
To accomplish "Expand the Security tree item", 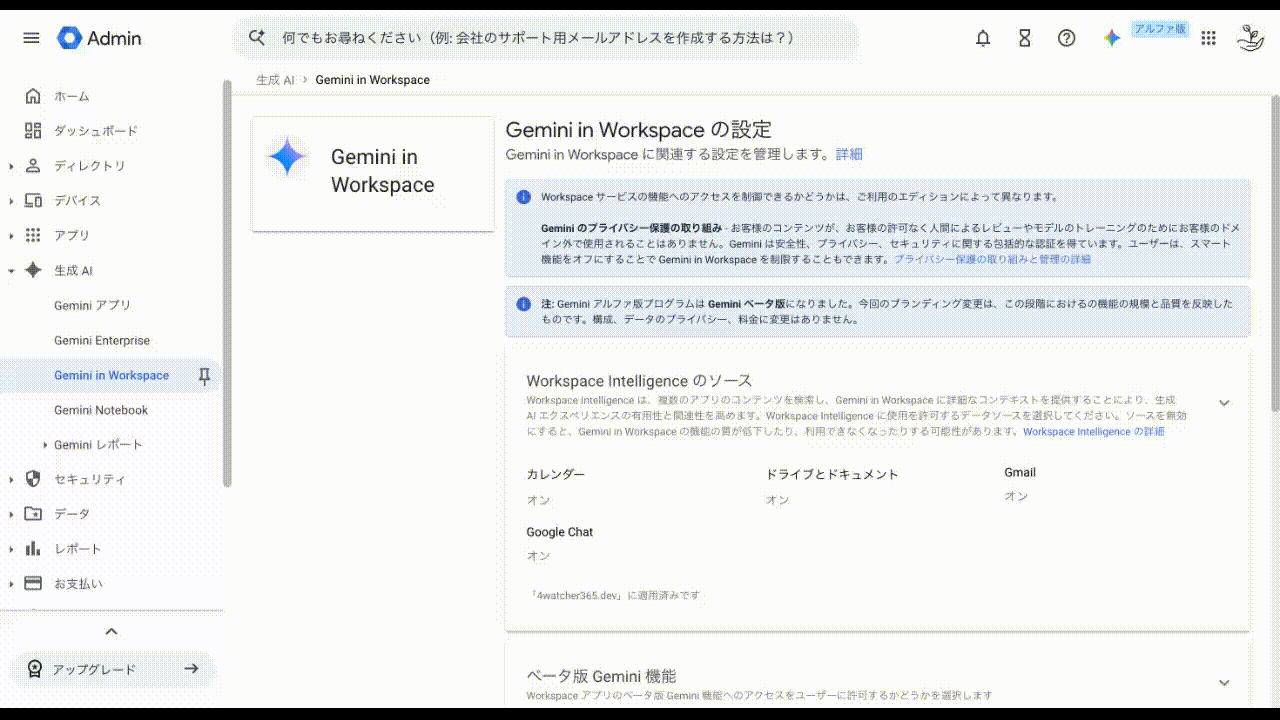I will click(x=11, y=479).
